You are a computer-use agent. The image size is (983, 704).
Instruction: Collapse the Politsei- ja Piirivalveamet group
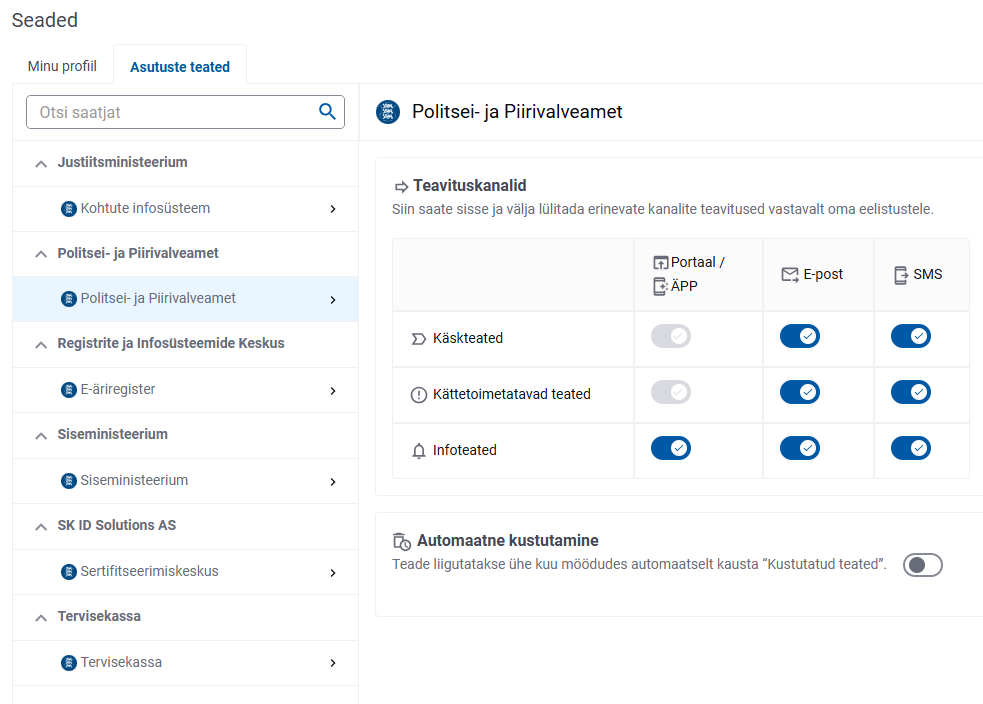pyautogui.click(x=41, y=254)
